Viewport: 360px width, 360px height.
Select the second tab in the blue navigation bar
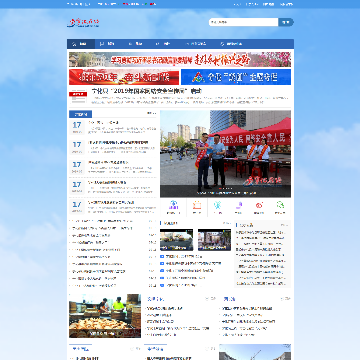click(108, 44)
